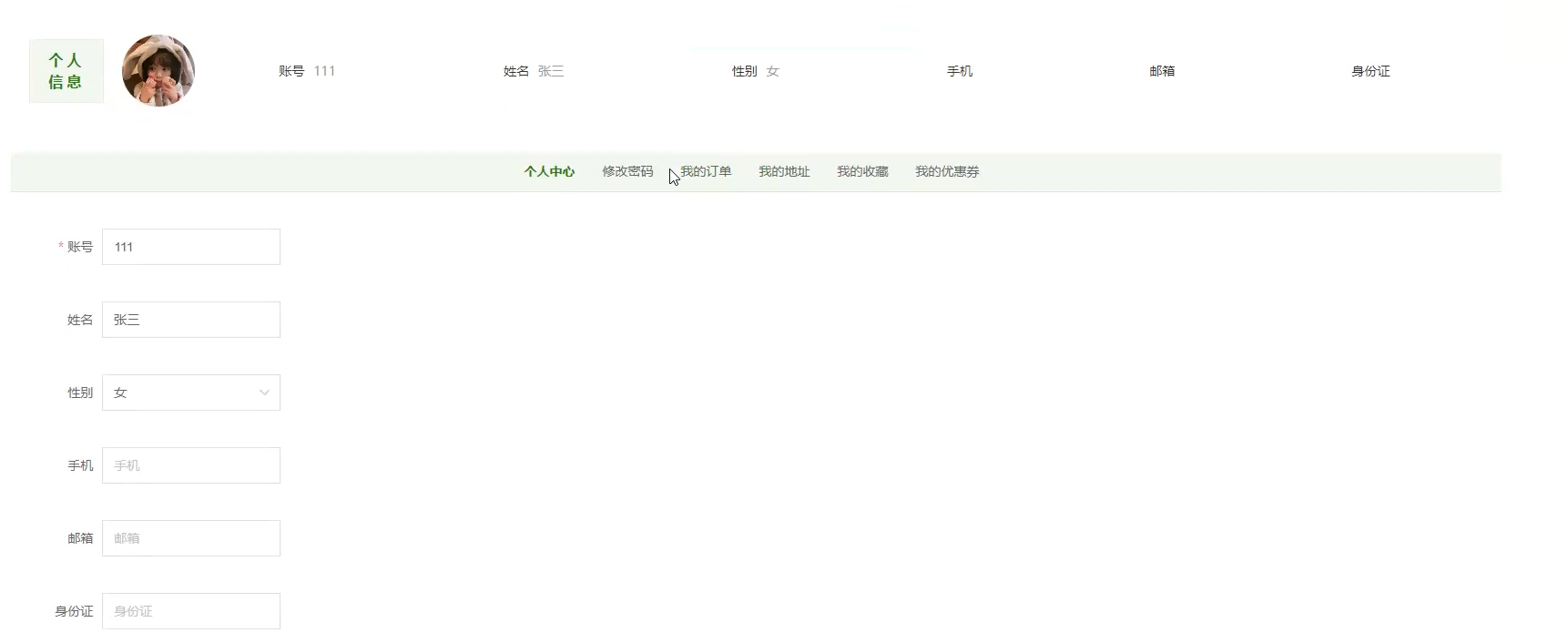The height and width of the screenshot is (643, 1568).
Task: Click header 性别 value 女
Action: click(x=772, y=71)
